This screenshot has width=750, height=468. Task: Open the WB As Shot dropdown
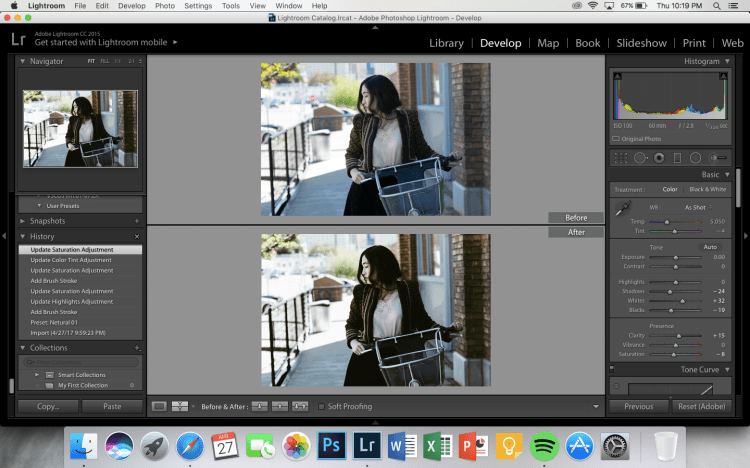[698, 207]
